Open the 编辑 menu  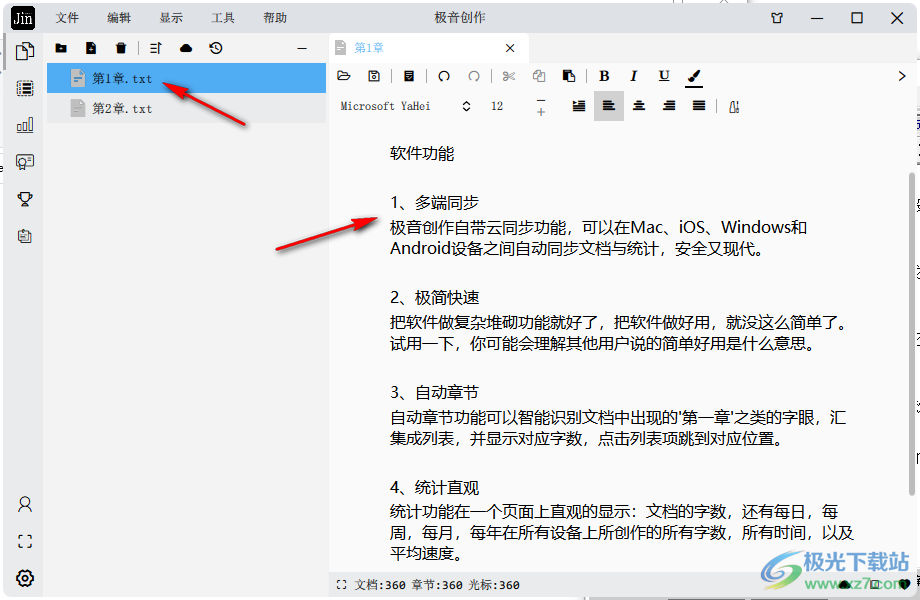click(x=119, y=18)
